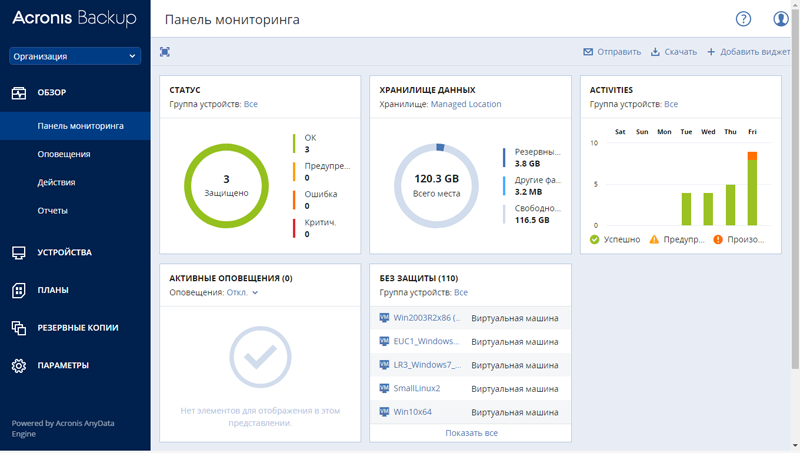Change the Статус device group Все selector
Image resolution: width=800 pixels, height=453 pixels.
coord(251,104)
